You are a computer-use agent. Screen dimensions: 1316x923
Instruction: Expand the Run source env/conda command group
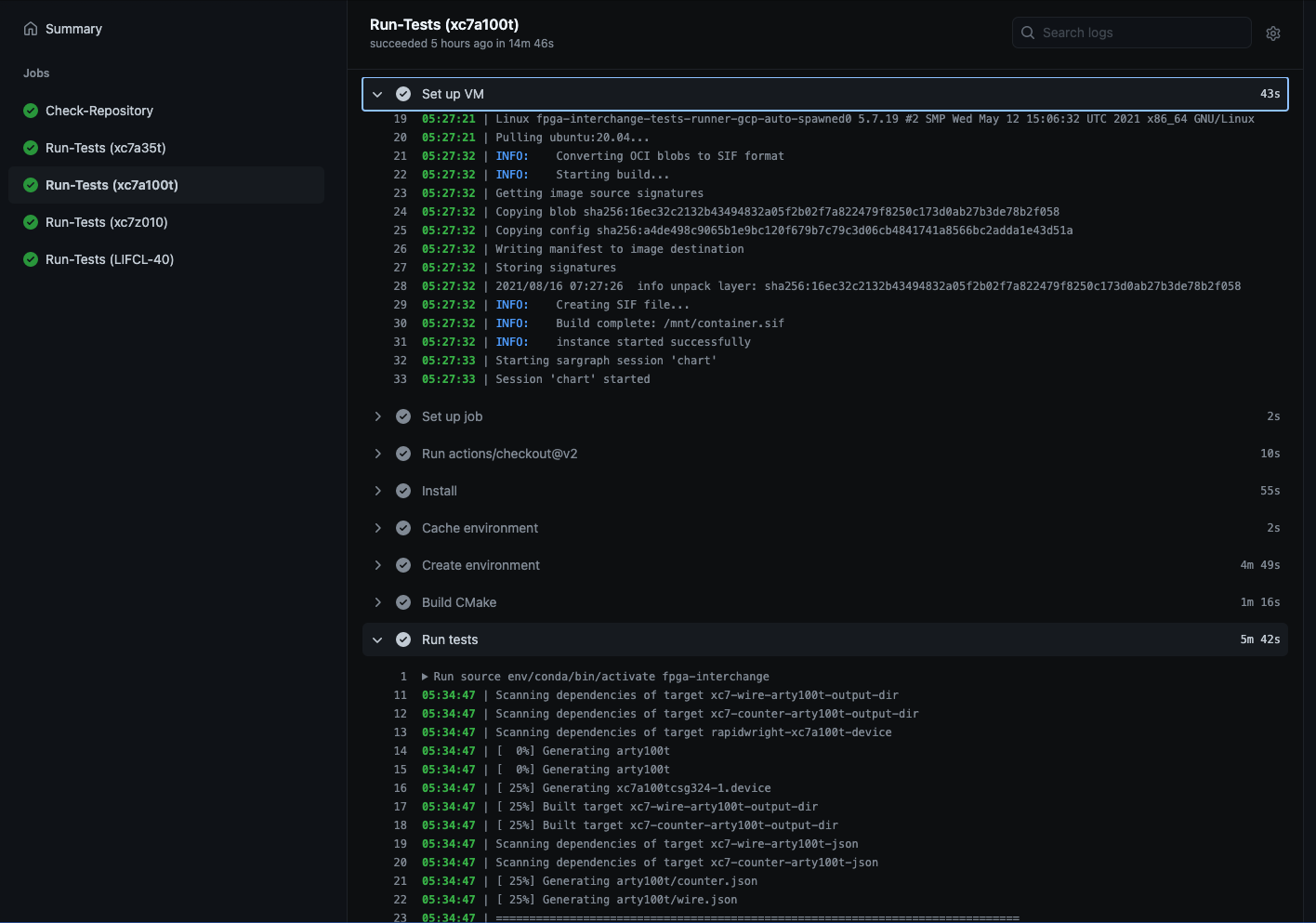tap(426, 677)
